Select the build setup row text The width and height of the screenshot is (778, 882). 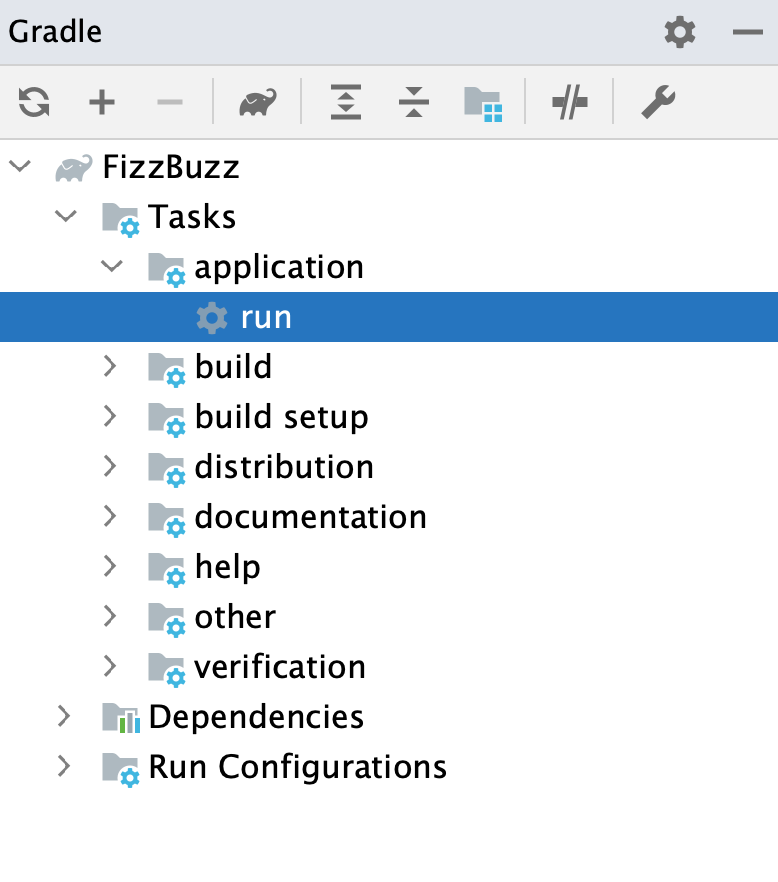282,418
